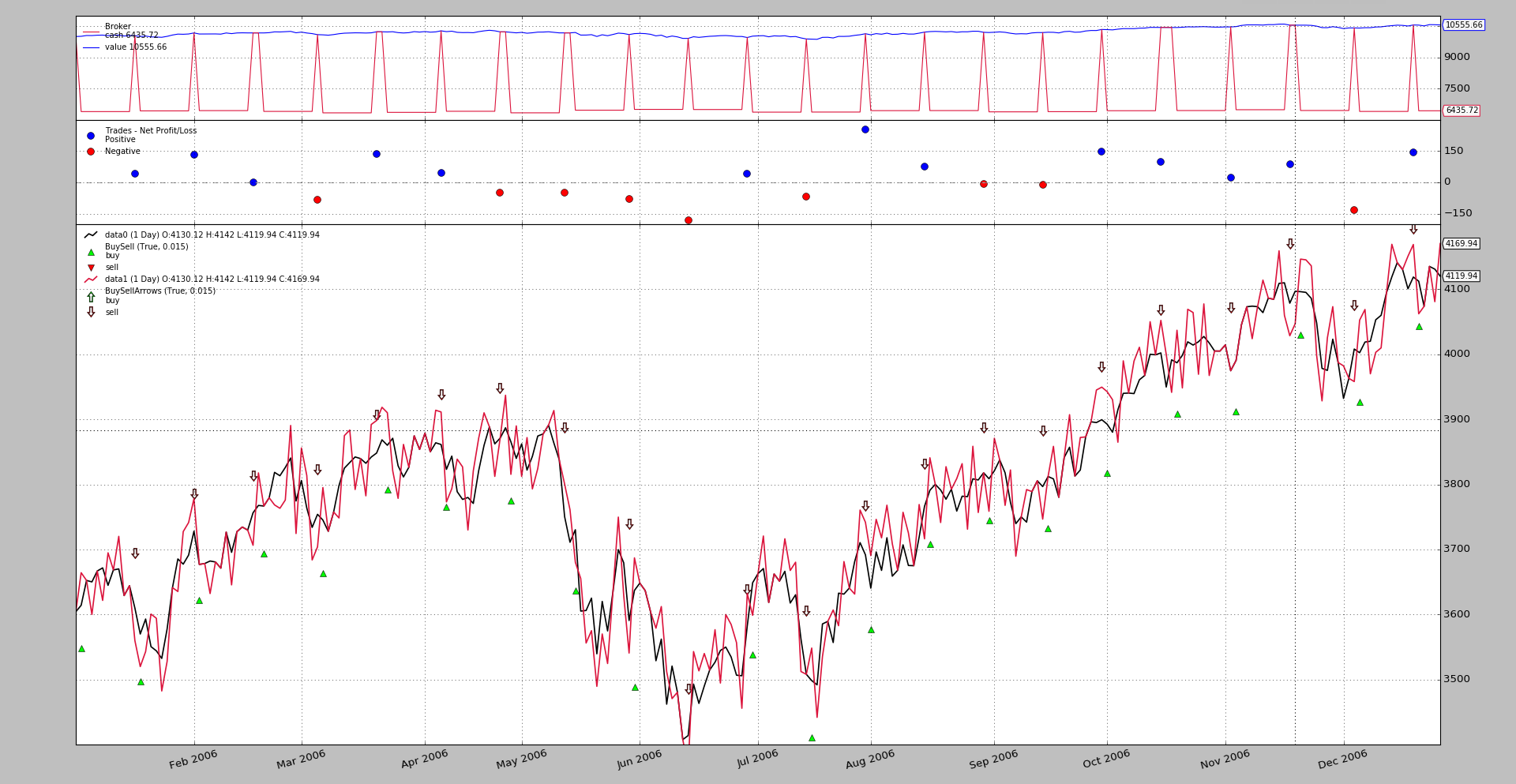Click the buy up-arrow in BuySellArrows legend
The width and height of the screenshot is (1516, 784).
(x=91, y=297)
